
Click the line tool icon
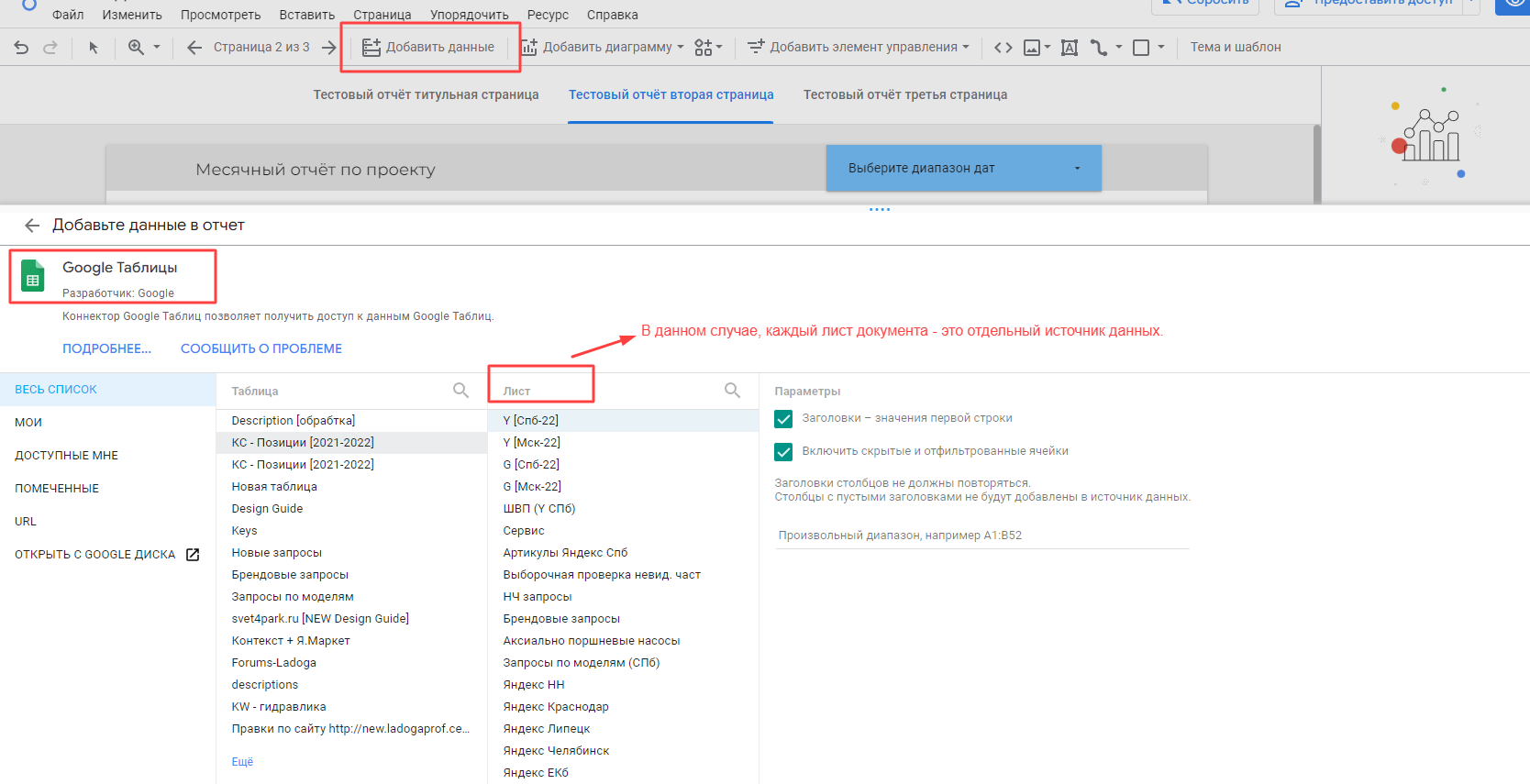coord(1099,48)
